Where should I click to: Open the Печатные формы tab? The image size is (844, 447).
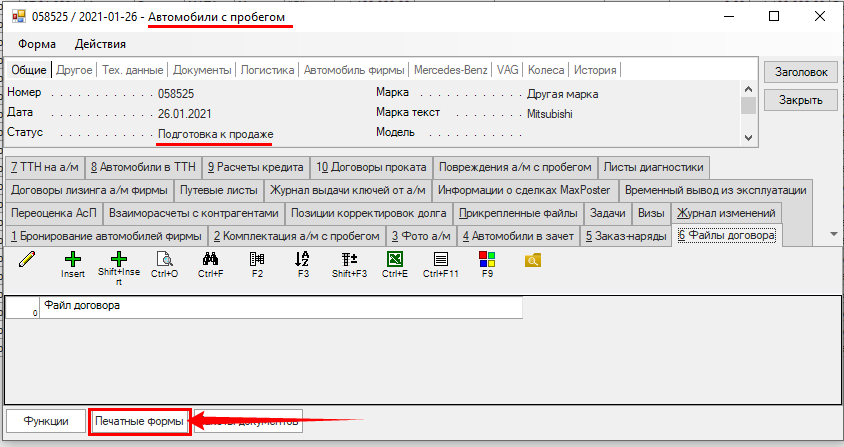[140, 422]
